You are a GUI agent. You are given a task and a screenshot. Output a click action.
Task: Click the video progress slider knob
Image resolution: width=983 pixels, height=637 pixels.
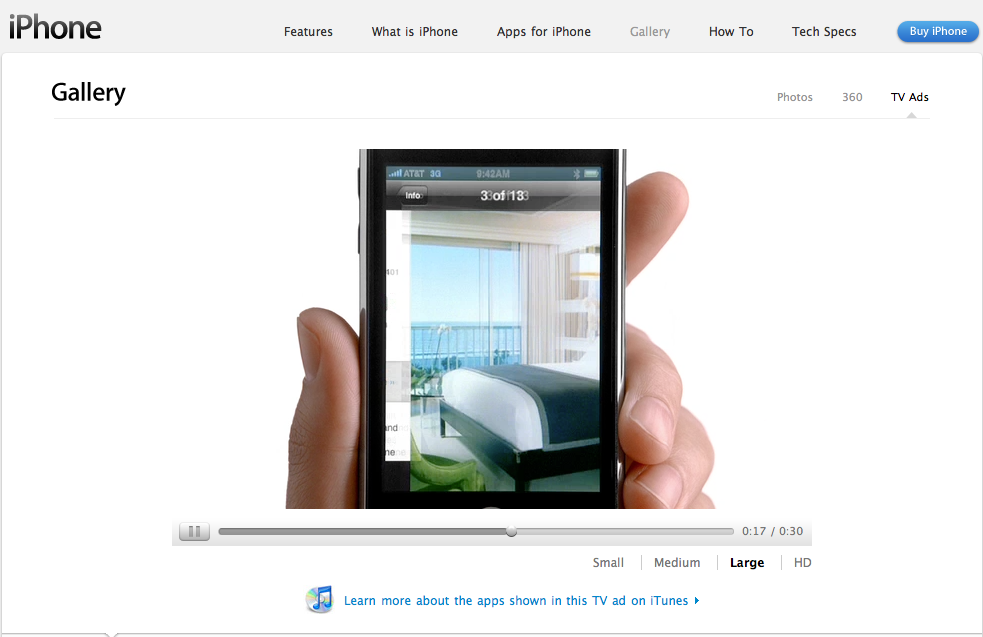tap(512, 532)
